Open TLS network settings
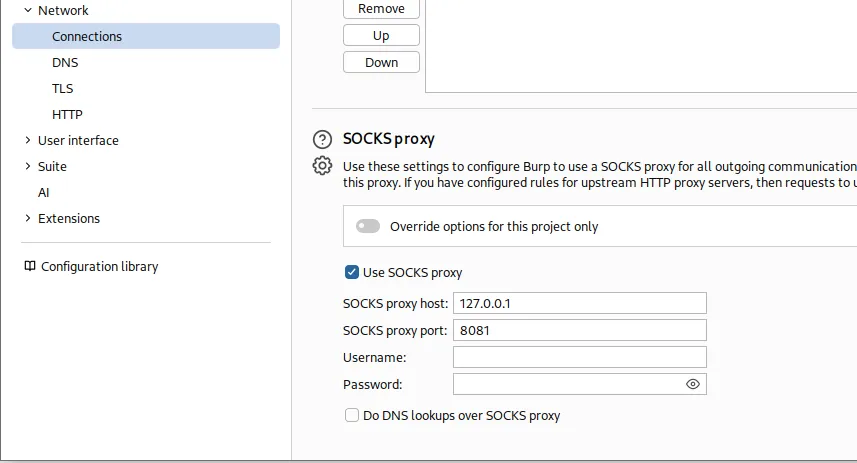857x463 pixels. coord(62,89)
